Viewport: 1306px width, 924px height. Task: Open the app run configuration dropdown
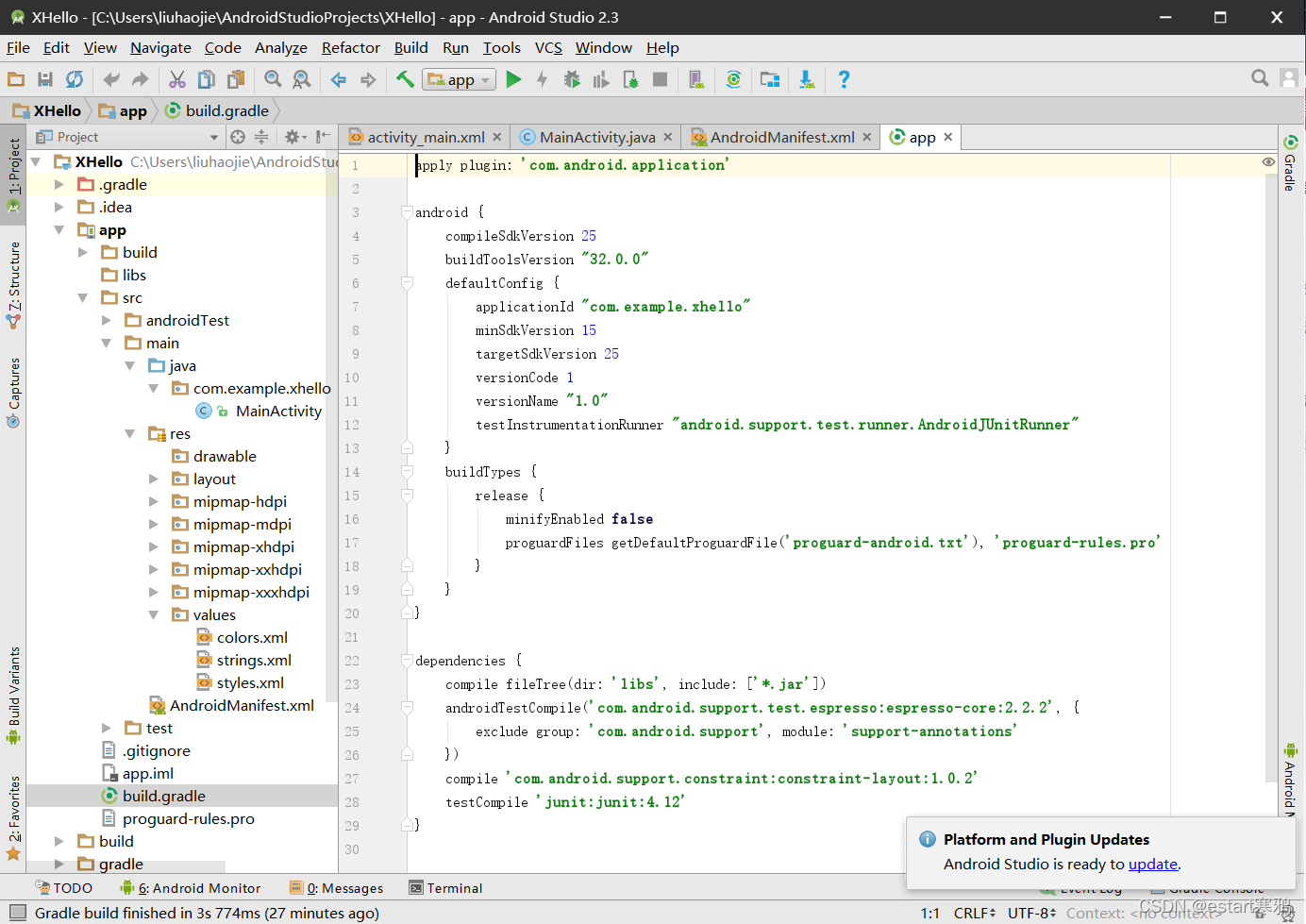460,80
